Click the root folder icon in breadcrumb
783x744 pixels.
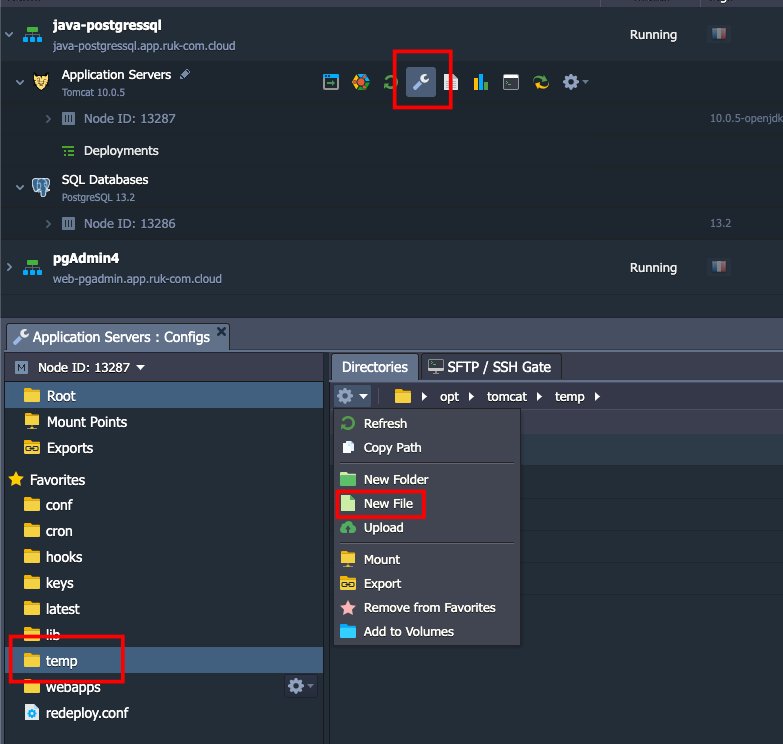pos(402,396)
